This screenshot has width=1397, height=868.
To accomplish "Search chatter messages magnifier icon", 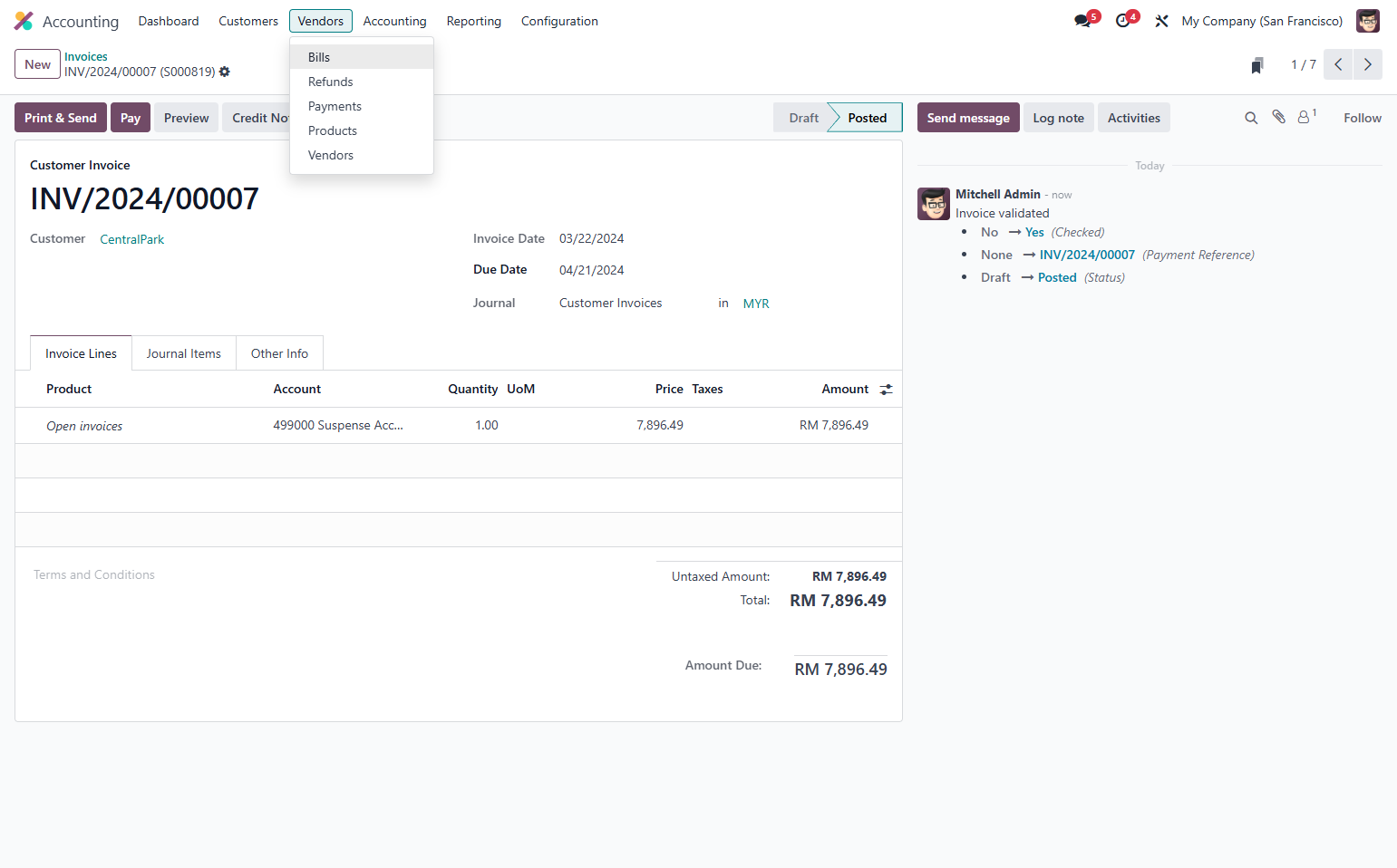I will click(x=1251, y=118).
